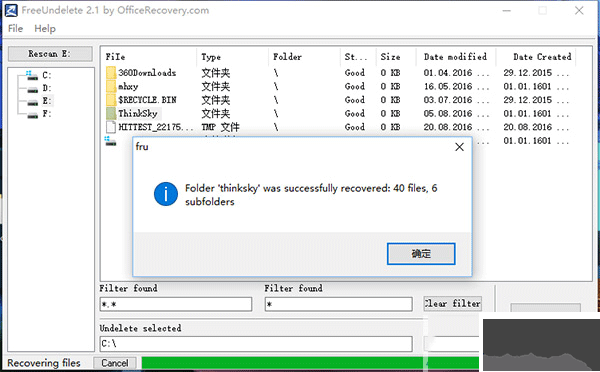This screenshot has height=372, width=600.
Task: Click drive label C: in tree
Action: 47,75
